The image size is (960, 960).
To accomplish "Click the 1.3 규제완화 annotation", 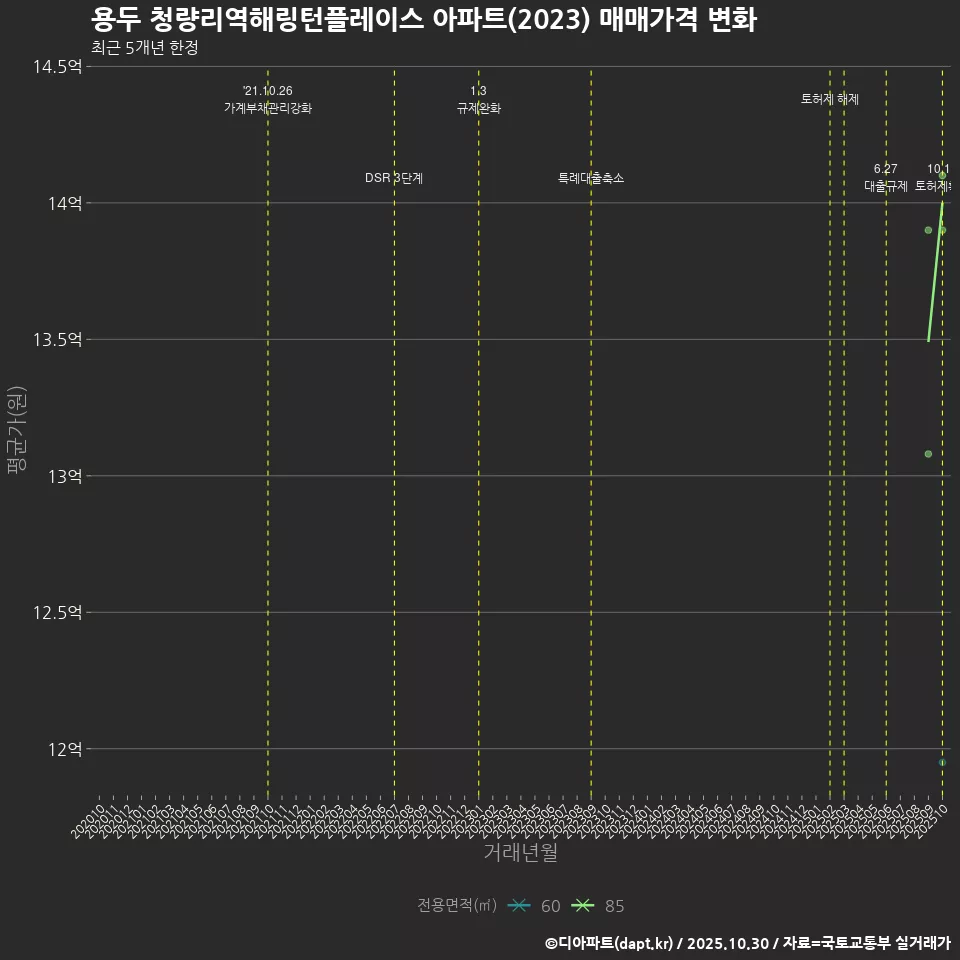I will coord(478,100).
